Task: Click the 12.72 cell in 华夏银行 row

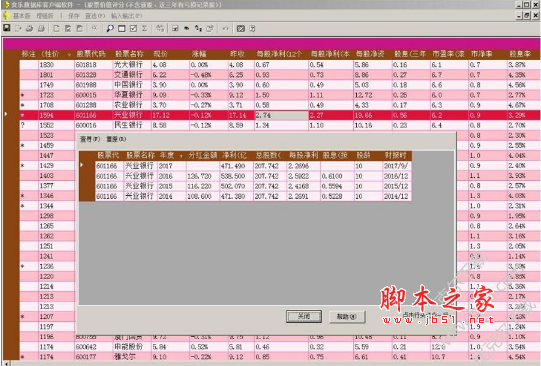Action: (x=373, y=95)
